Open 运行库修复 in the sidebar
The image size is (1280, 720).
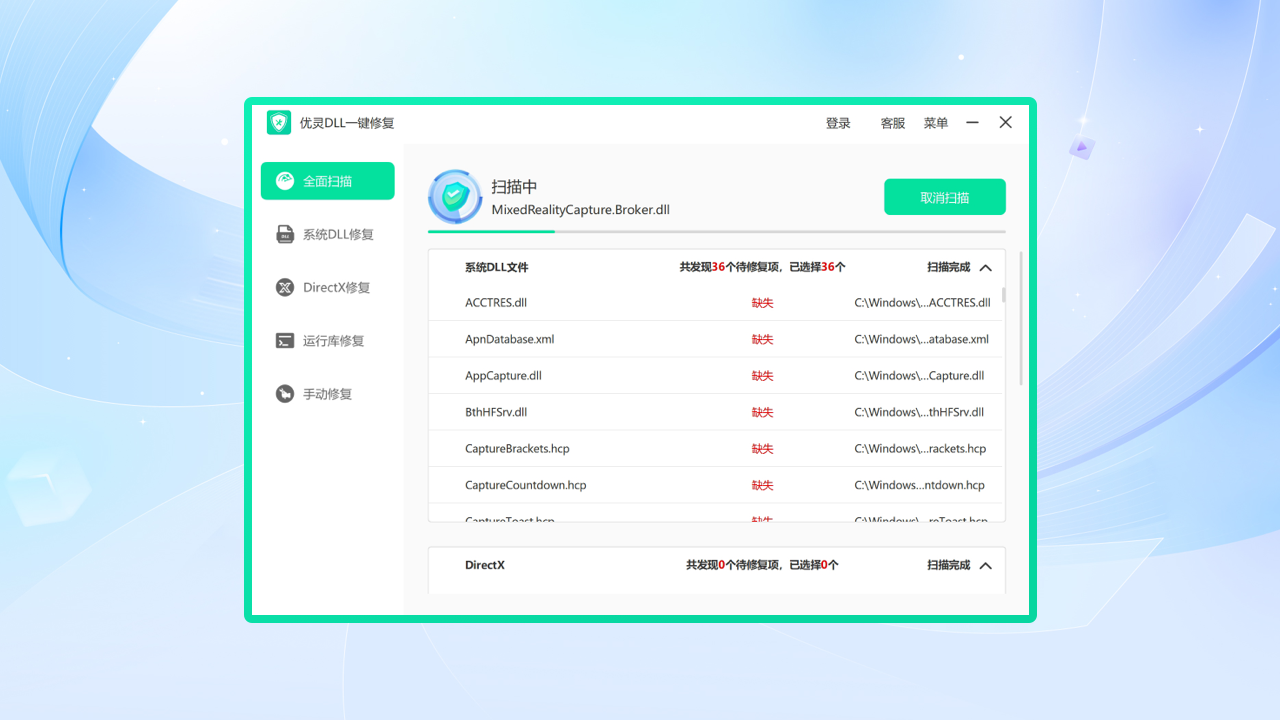(327, 340)
